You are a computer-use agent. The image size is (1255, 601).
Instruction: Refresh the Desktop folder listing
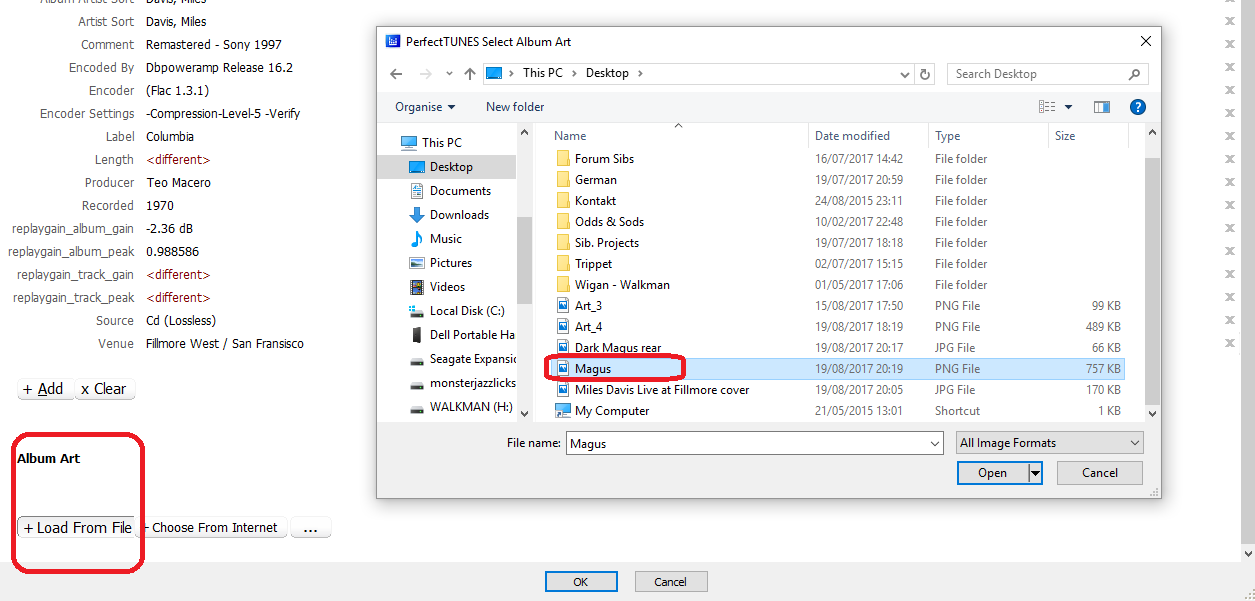click(x=925, y=74)
